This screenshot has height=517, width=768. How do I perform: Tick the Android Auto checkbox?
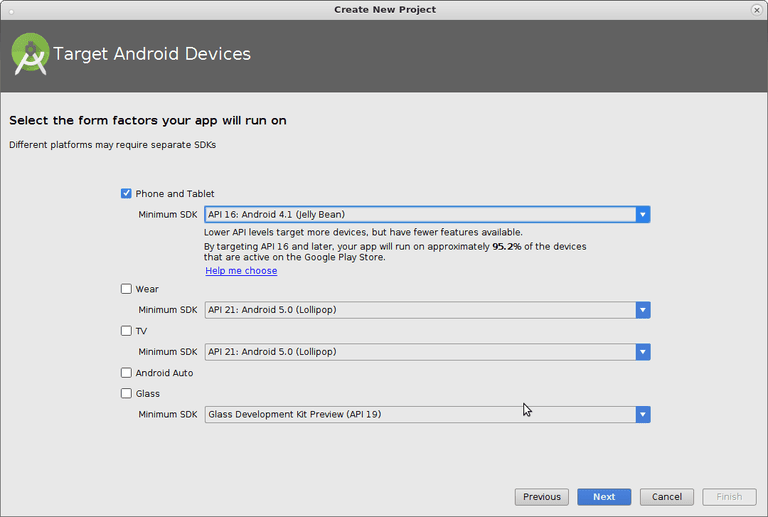126,373
